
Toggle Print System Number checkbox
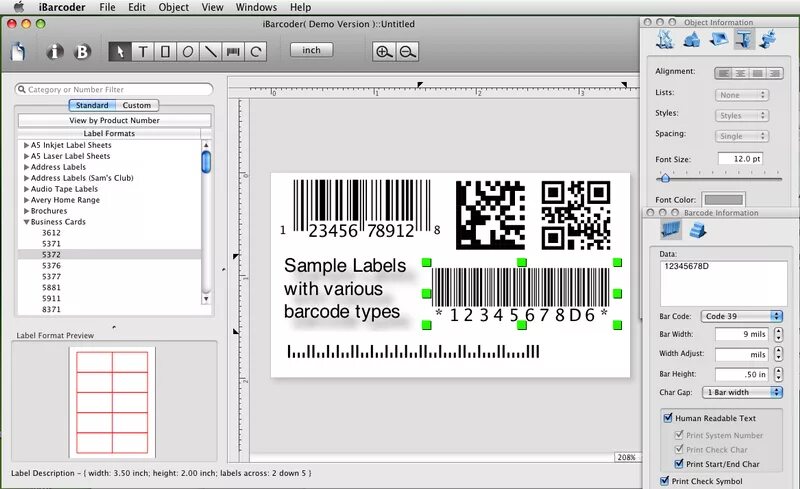click(x=679, y=435)
